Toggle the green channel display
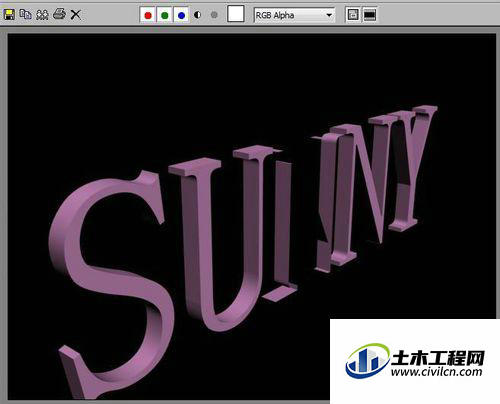 click(x=164, y=15)
